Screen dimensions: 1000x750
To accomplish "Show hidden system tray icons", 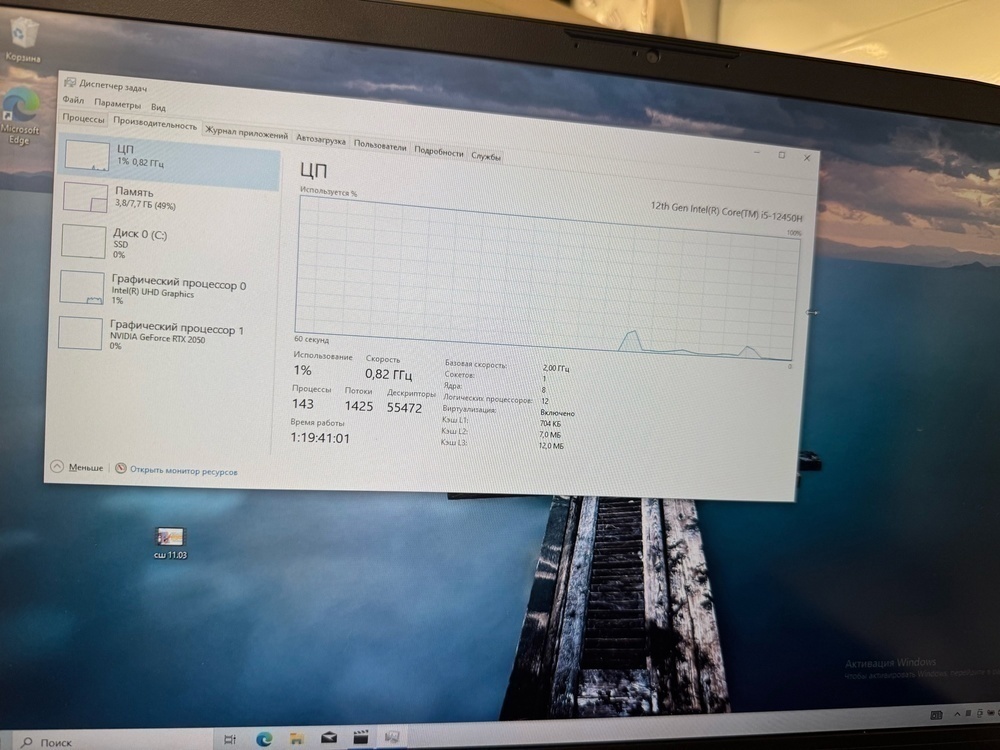I will tap(957, 714).
